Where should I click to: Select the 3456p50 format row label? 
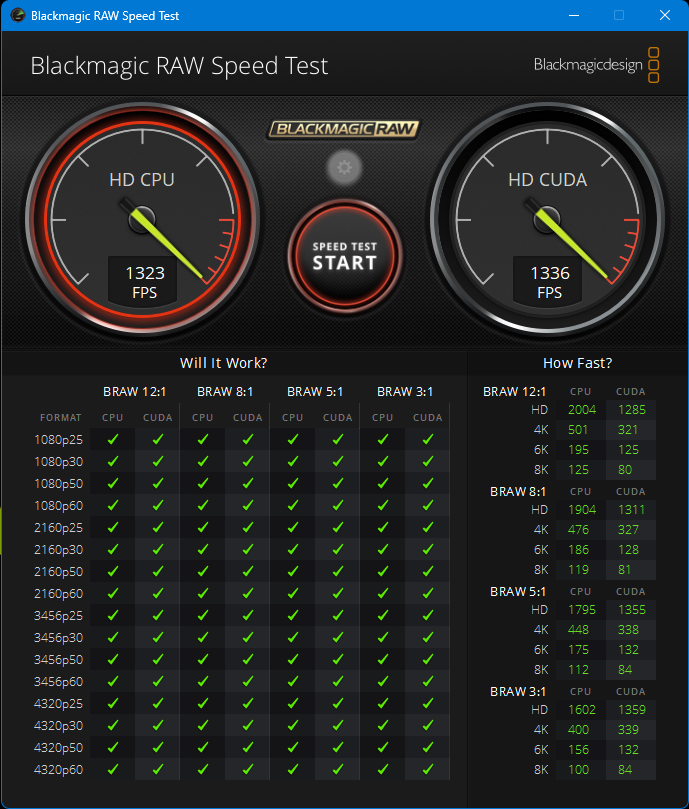(x=58, y=660)
